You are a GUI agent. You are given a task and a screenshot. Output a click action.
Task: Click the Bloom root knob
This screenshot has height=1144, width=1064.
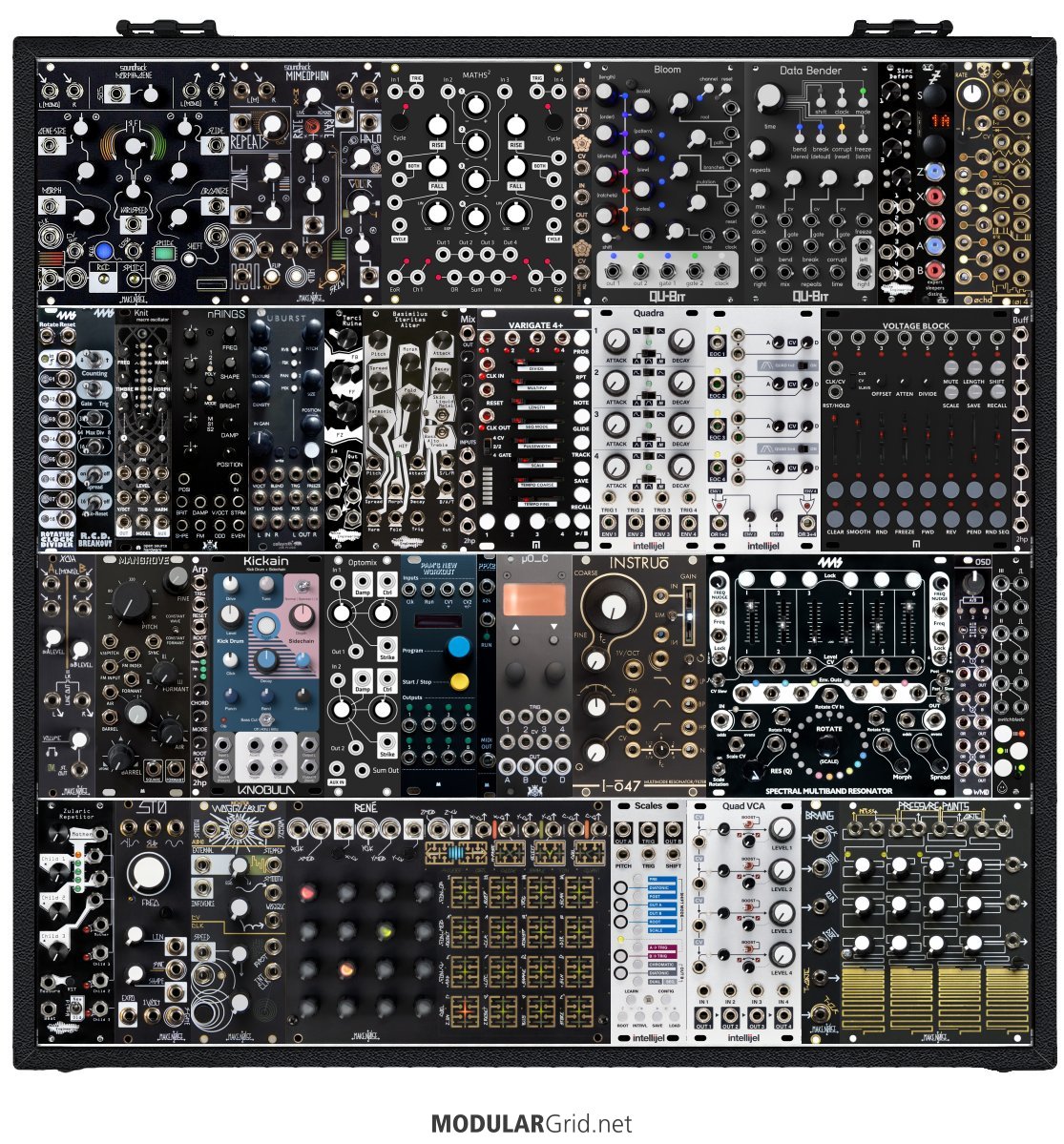coord(679,103)
